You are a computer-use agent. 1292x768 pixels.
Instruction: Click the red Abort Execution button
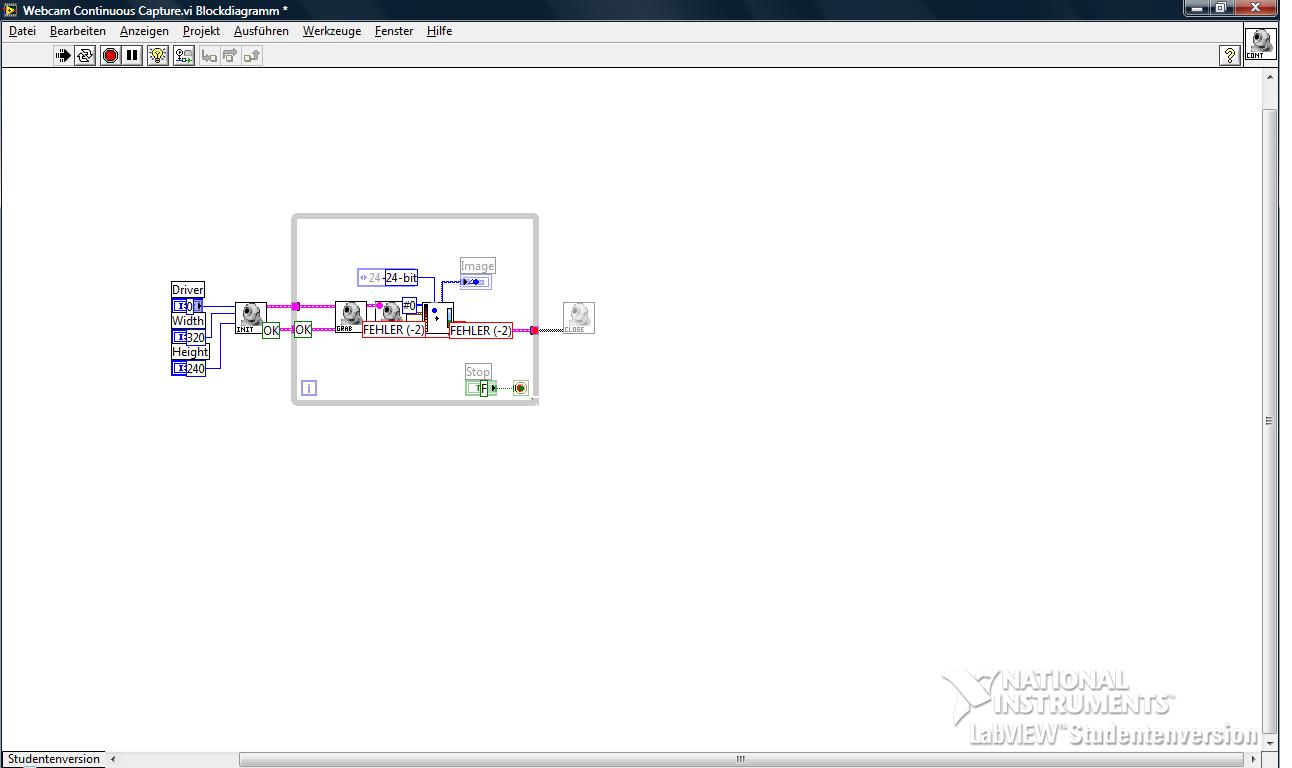pos(110,56)
